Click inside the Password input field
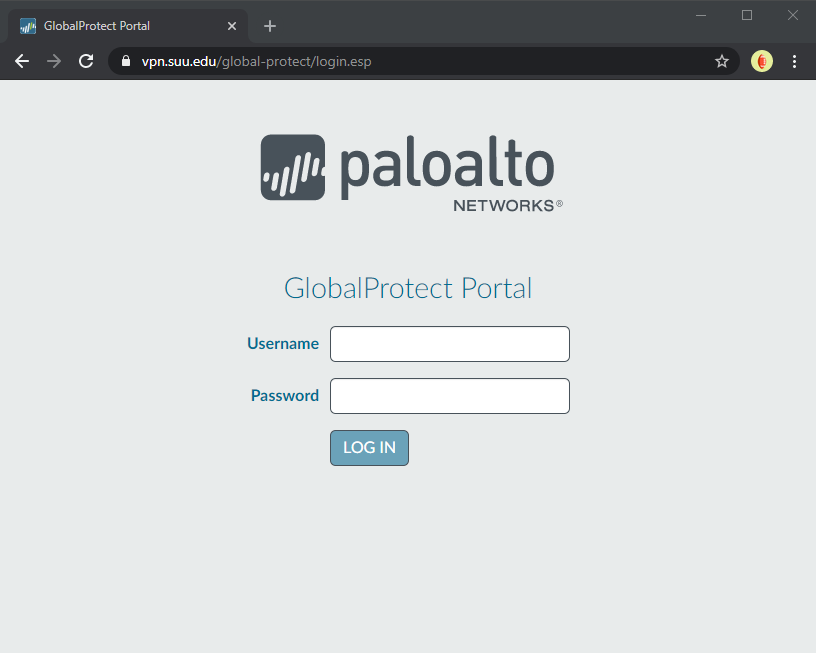 pyautogui.click(x=449, y=395)
